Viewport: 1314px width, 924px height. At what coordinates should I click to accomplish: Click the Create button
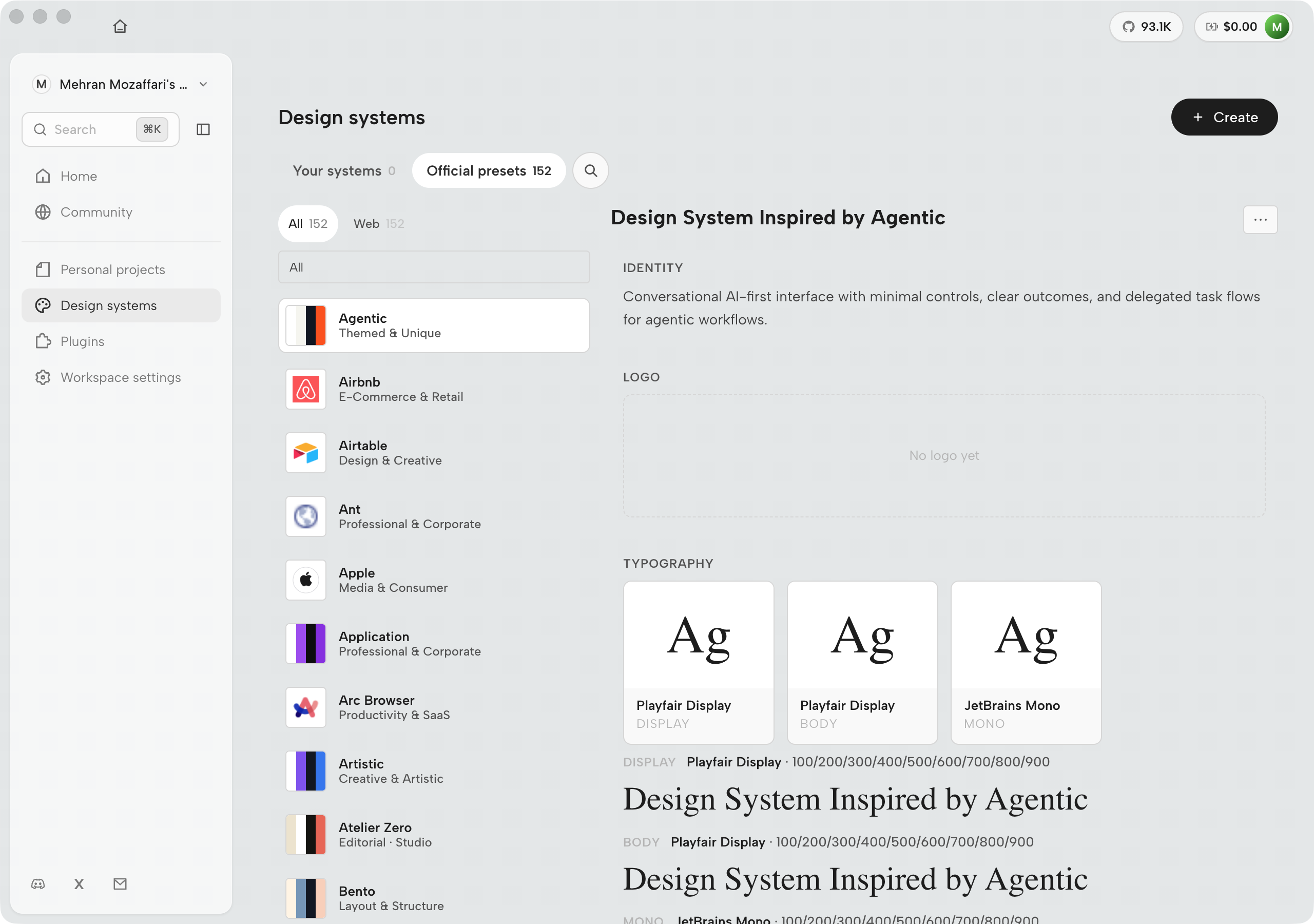[x=1224, y=117]
